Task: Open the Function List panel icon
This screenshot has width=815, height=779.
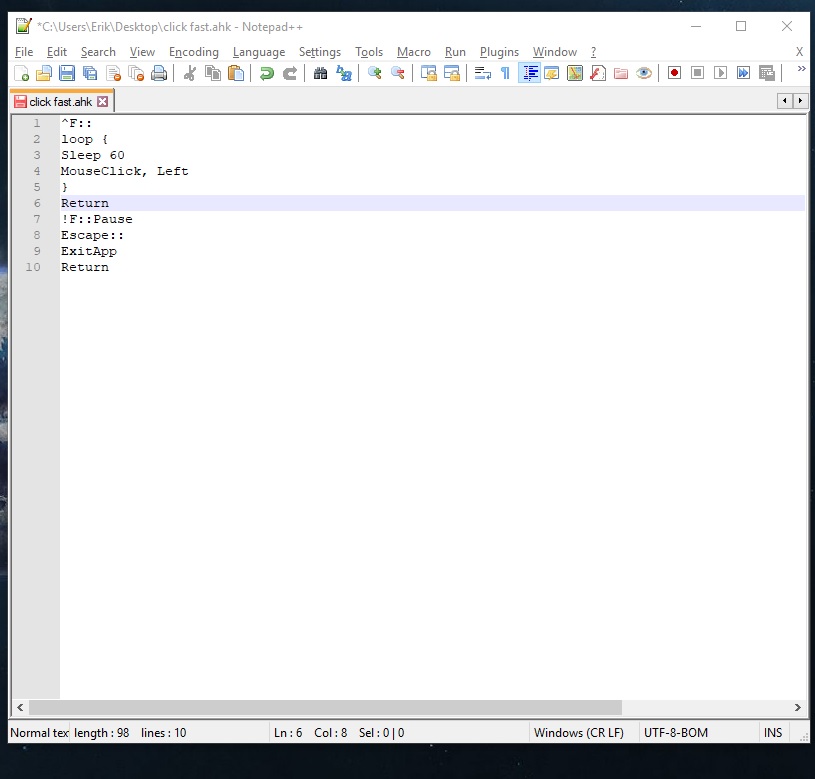Action: pos(597,73)
